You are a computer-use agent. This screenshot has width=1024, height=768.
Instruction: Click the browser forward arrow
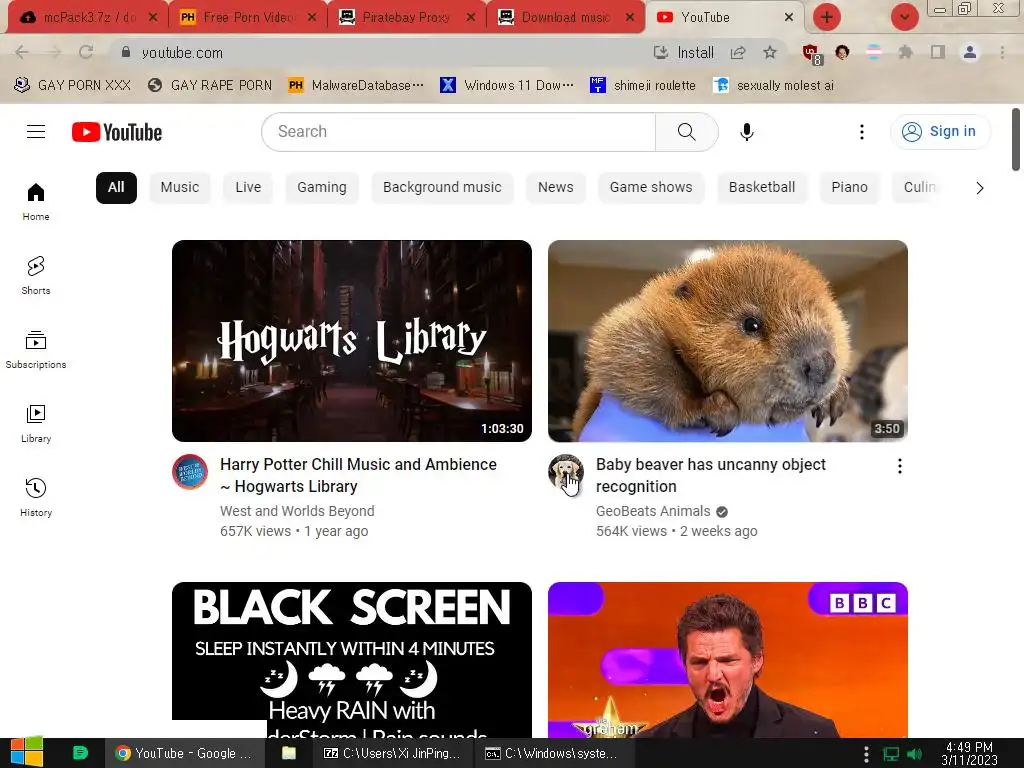pos(54,52)
